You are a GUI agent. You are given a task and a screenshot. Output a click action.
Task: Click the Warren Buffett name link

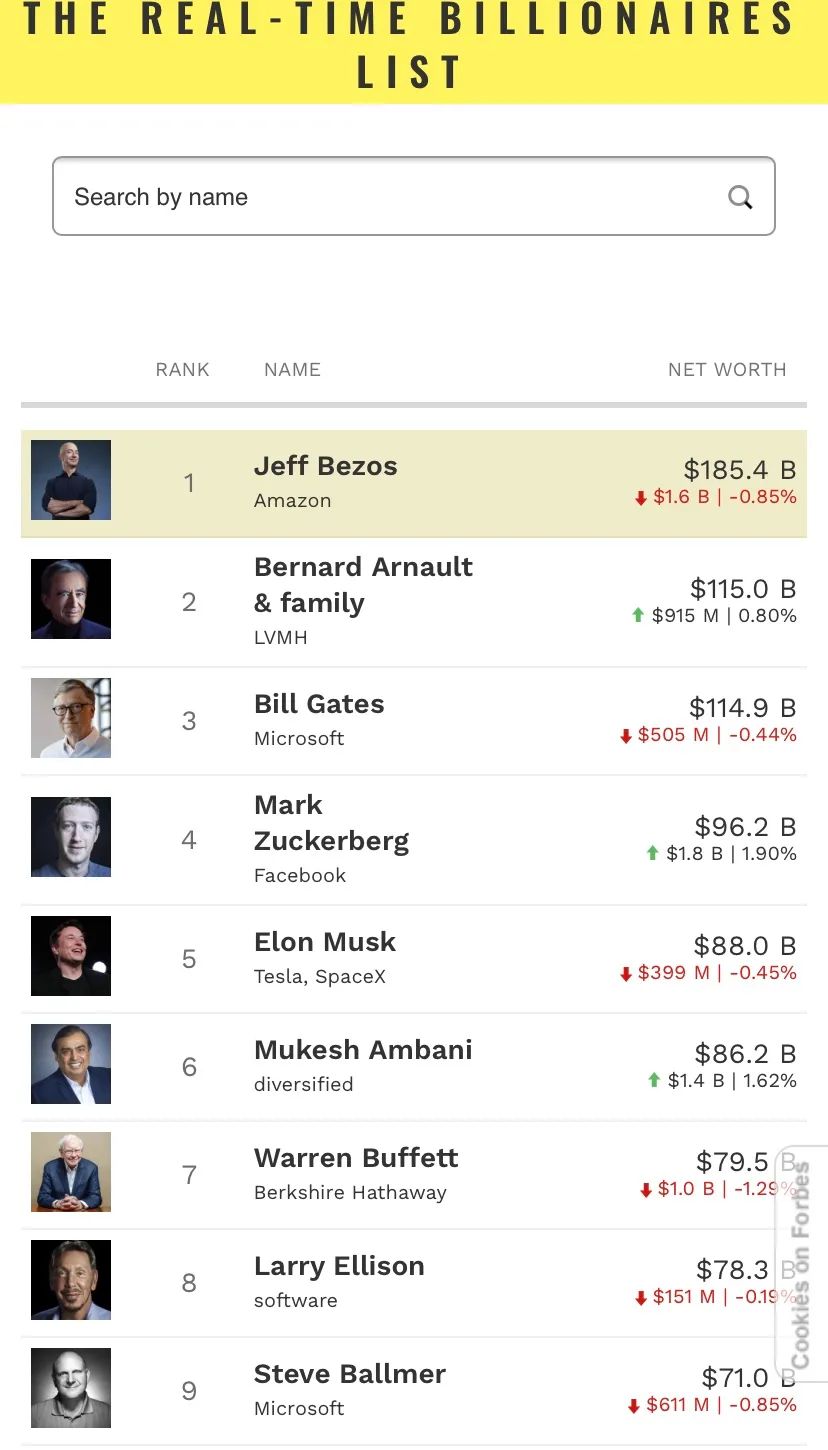click(356, 1158)
